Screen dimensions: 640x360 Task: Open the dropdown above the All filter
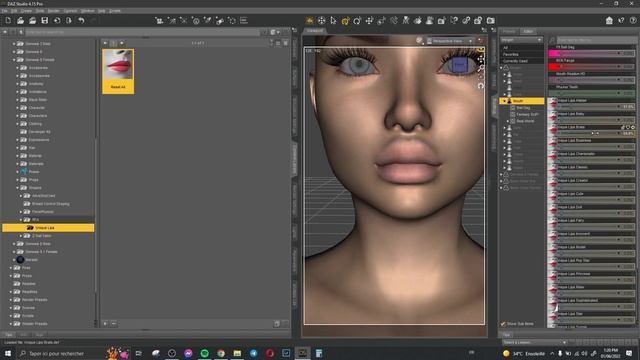coord(521,40)
